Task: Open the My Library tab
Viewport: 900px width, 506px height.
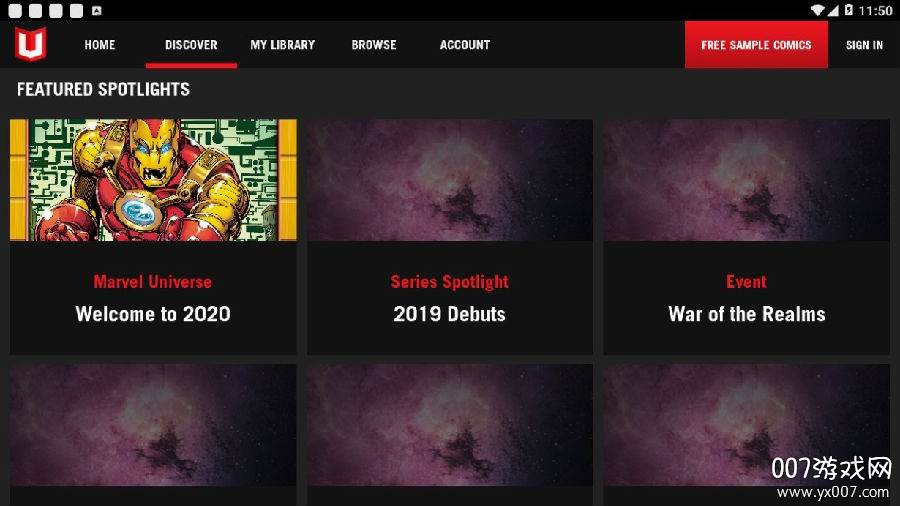Action: 282,45
